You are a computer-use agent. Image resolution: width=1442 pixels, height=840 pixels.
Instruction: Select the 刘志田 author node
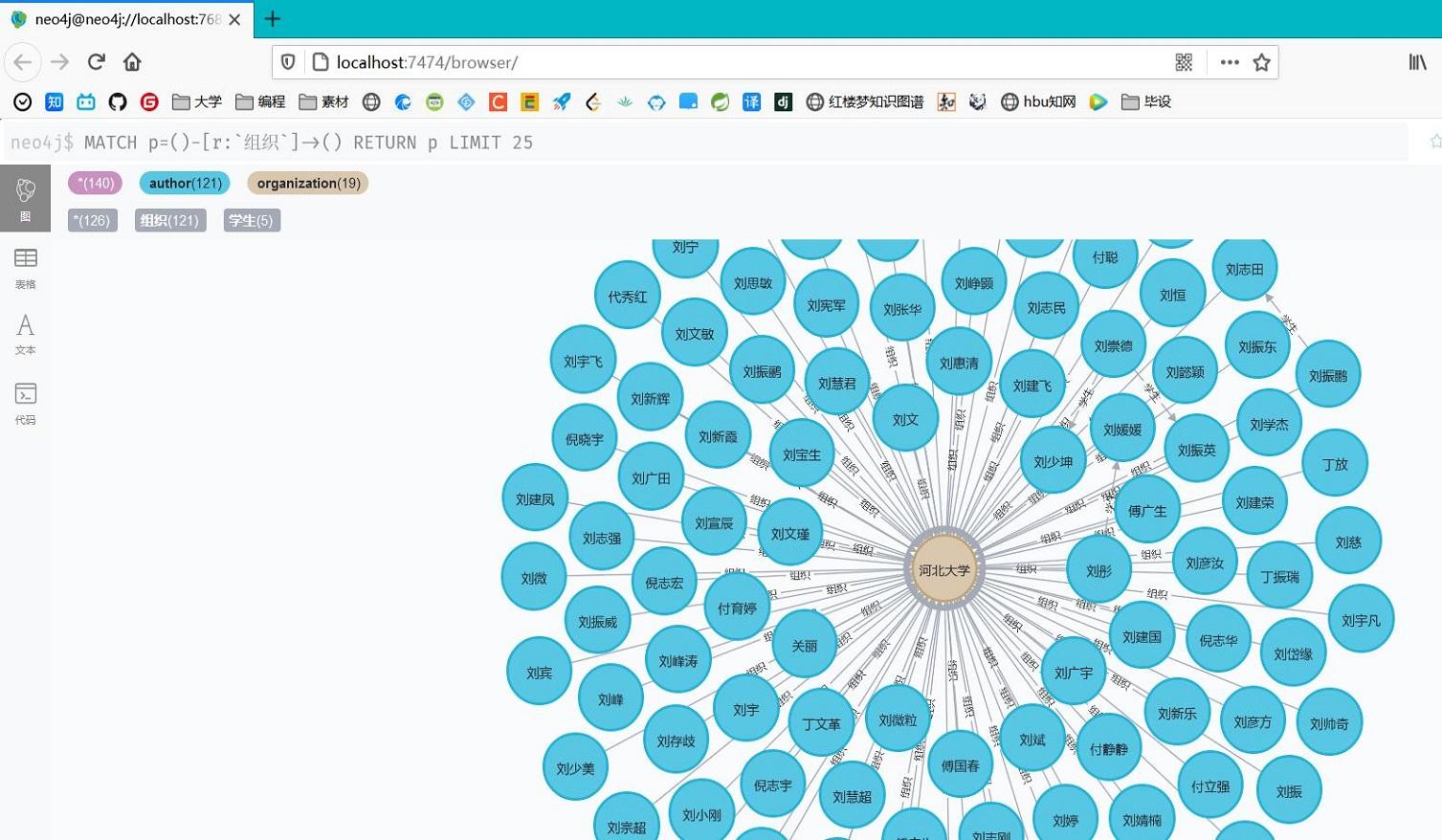tap(1245, 269)
